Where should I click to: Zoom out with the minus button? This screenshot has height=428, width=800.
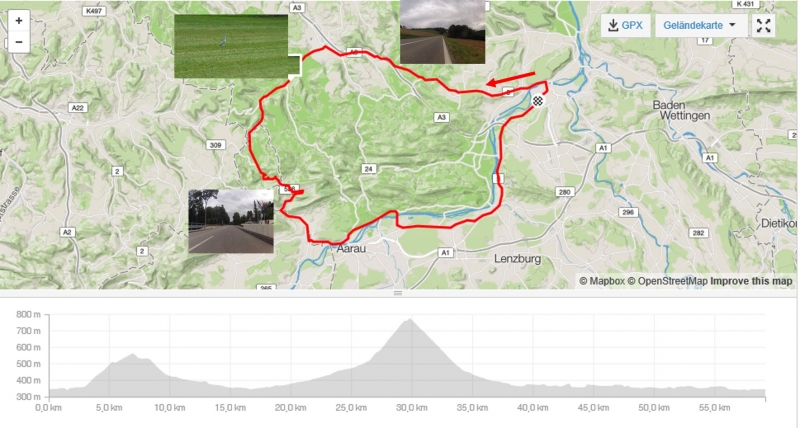19,42
